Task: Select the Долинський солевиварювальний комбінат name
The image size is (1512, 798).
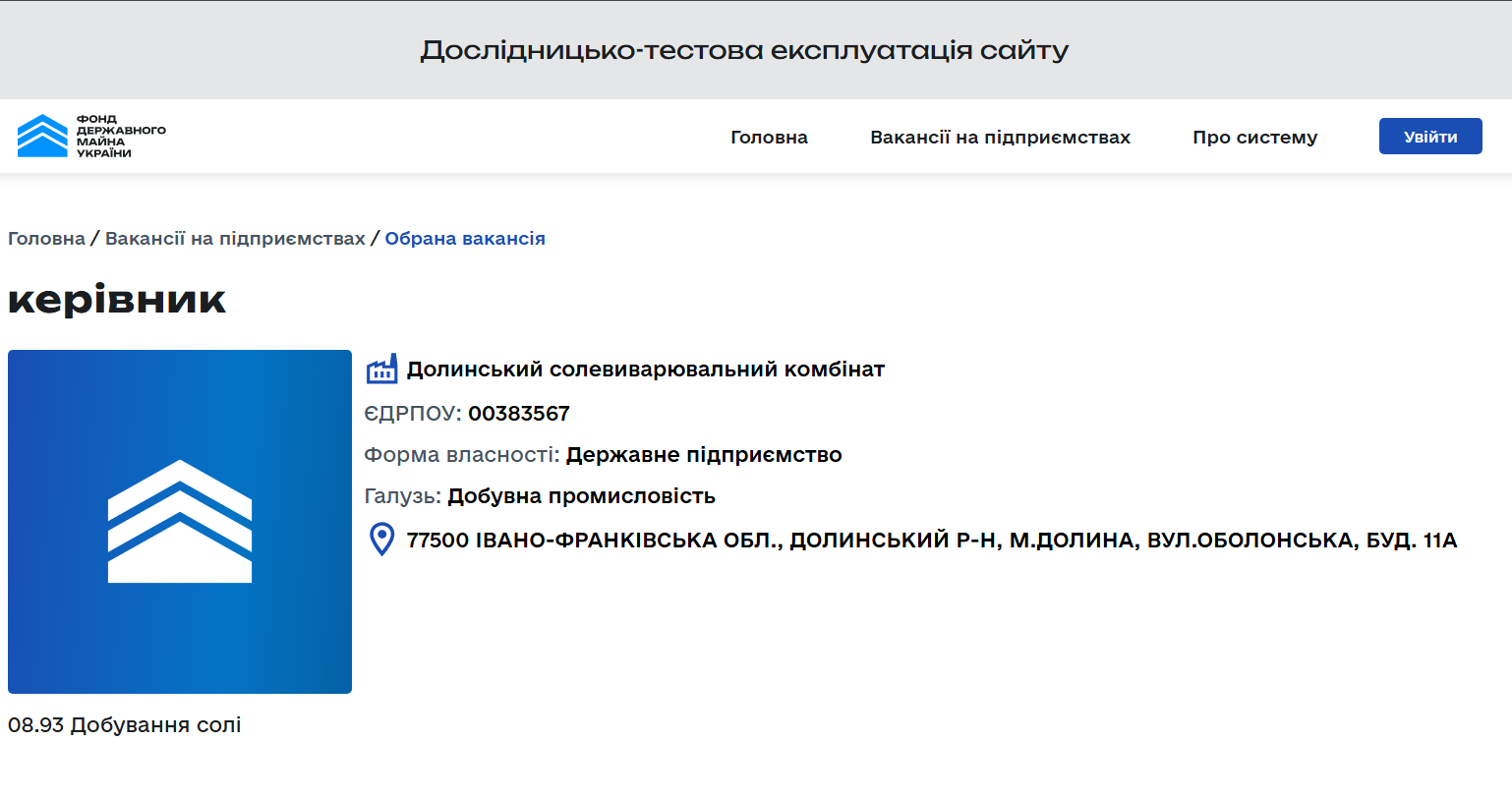Action: pyautogui.click(x=646, y=370)
